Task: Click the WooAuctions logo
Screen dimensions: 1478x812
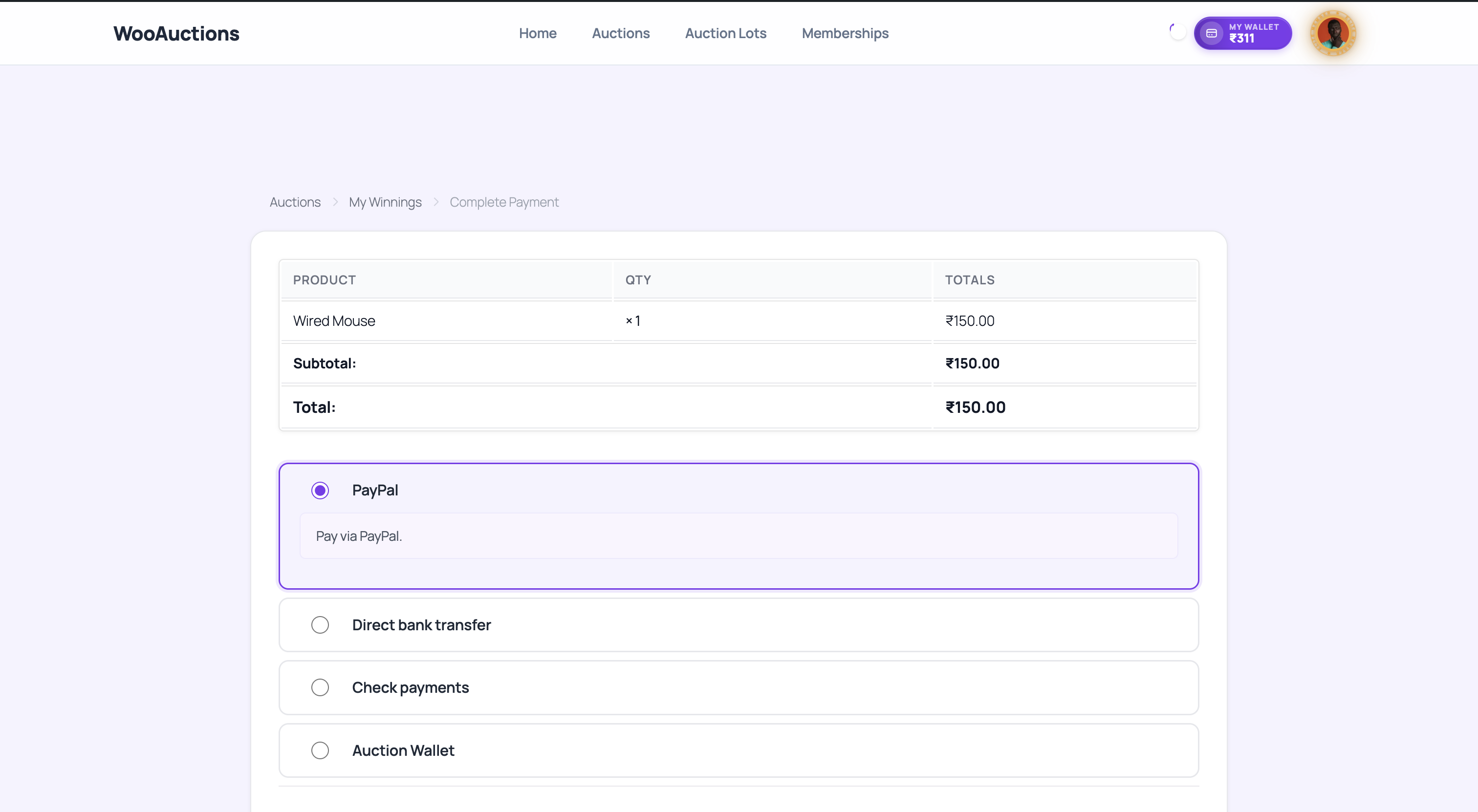Action: pyautogui.click(x=176, y=33)
